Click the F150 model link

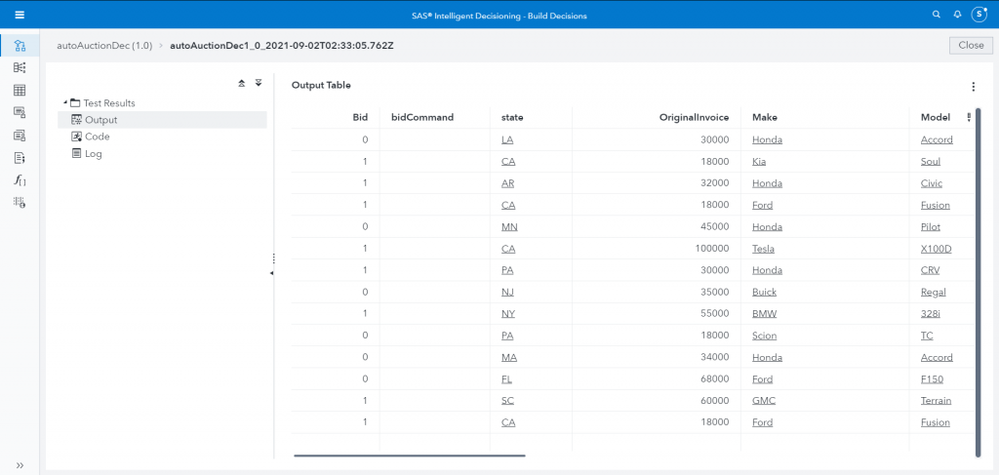point(931,379)
